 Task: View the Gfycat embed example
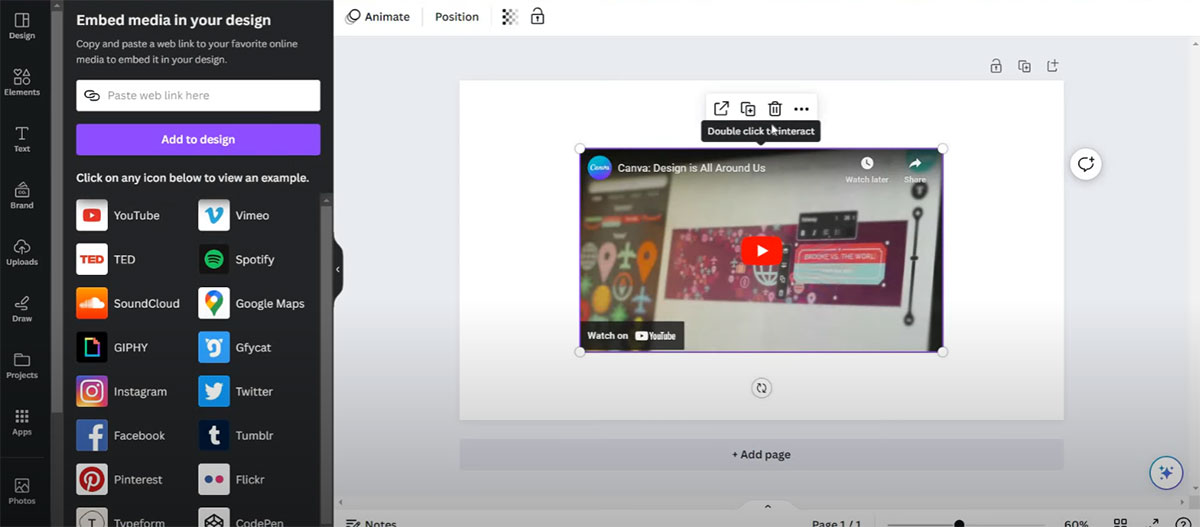[235, 347]
